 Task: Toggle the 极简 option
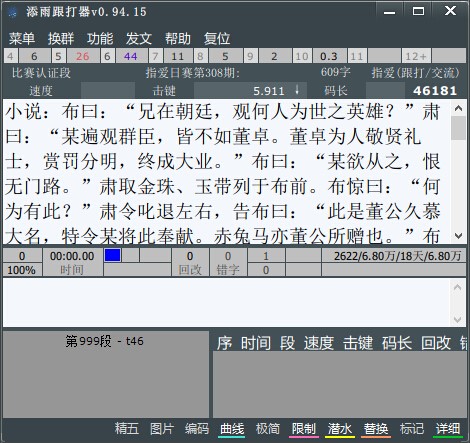pos(268,429)
